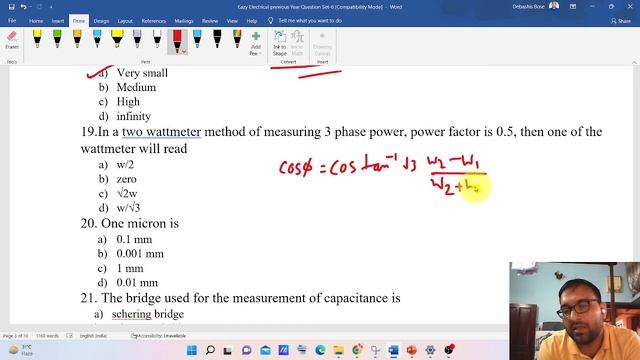Save the document from quick access toolbar
Viewport: 640px width, 360px height.
tap(11, 7)
